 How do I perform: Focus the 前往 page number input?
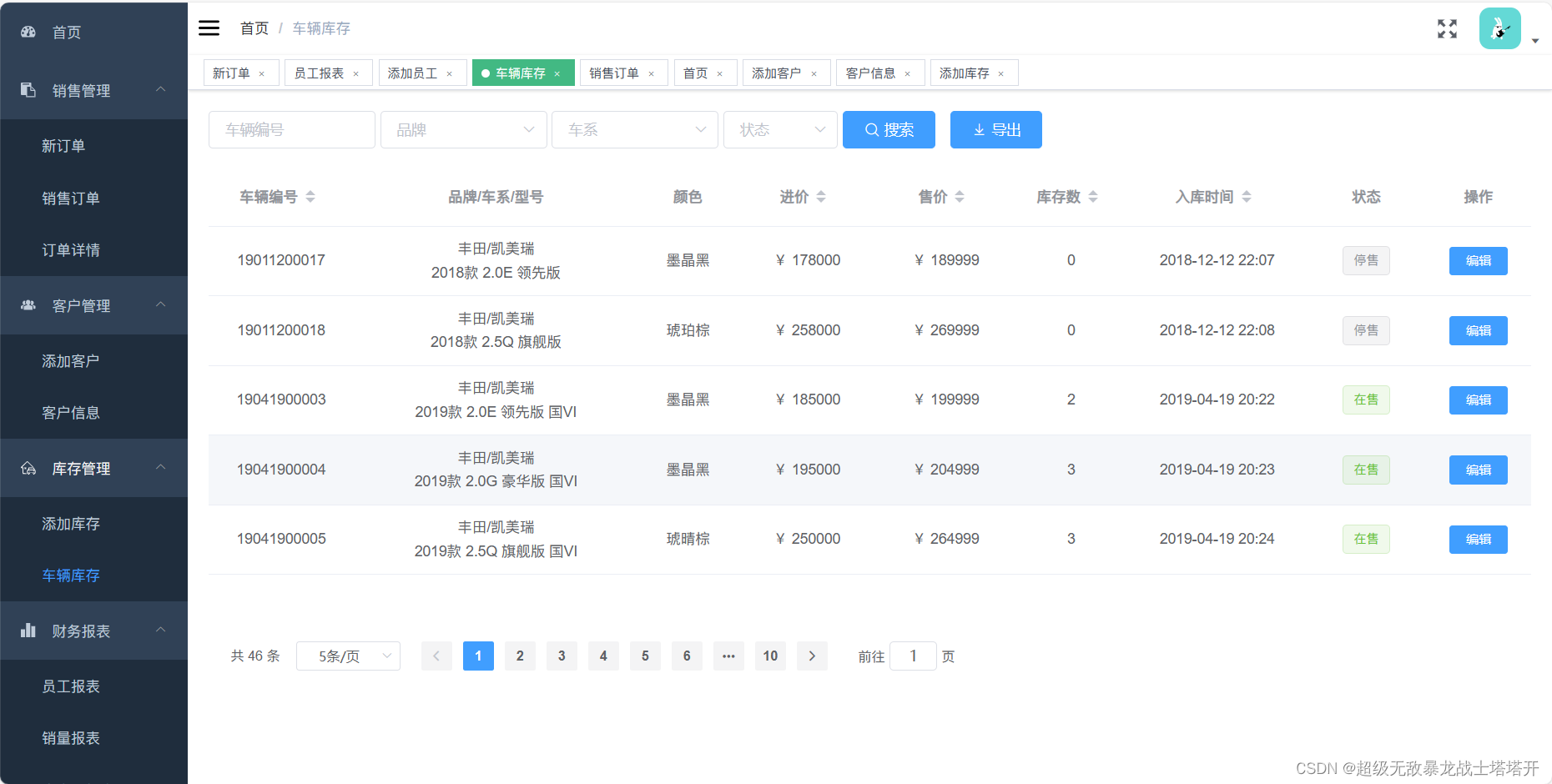913,656
